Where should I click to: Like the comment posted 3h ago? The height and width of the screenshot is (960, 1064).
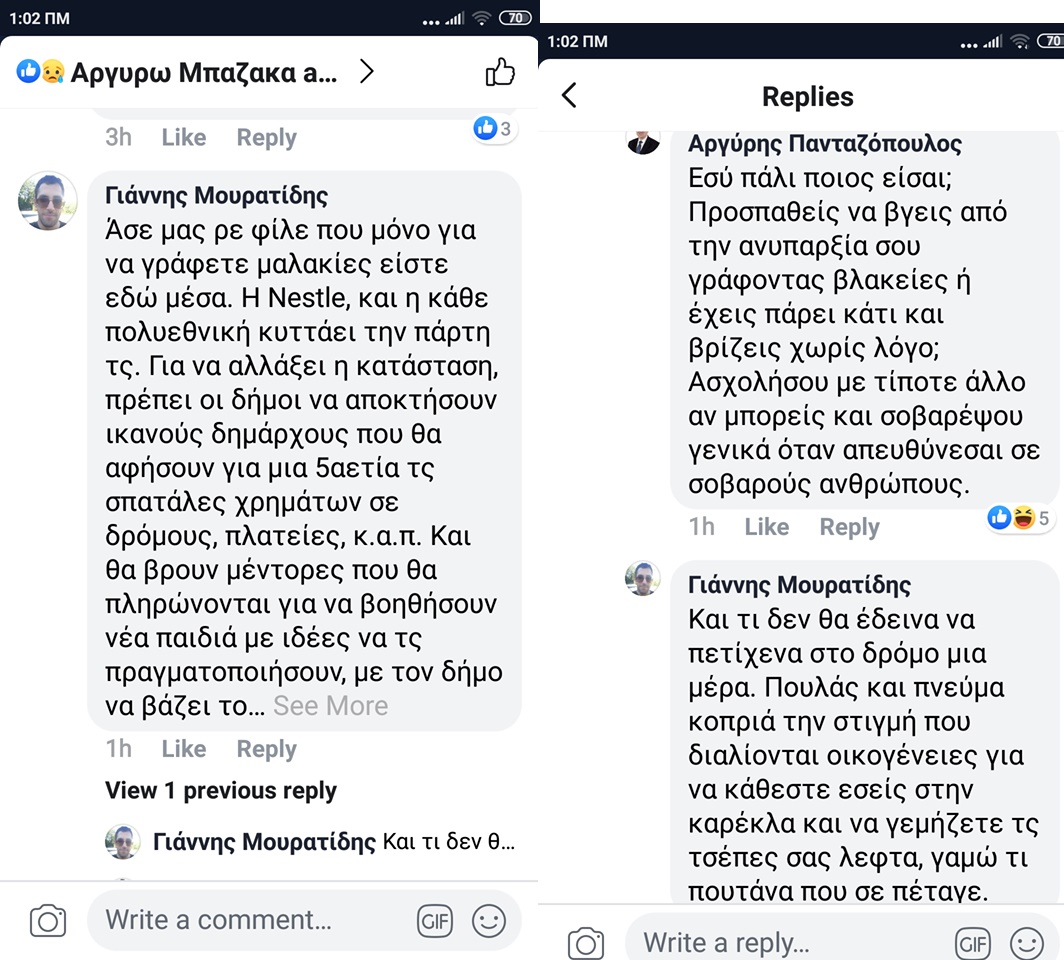183,137
